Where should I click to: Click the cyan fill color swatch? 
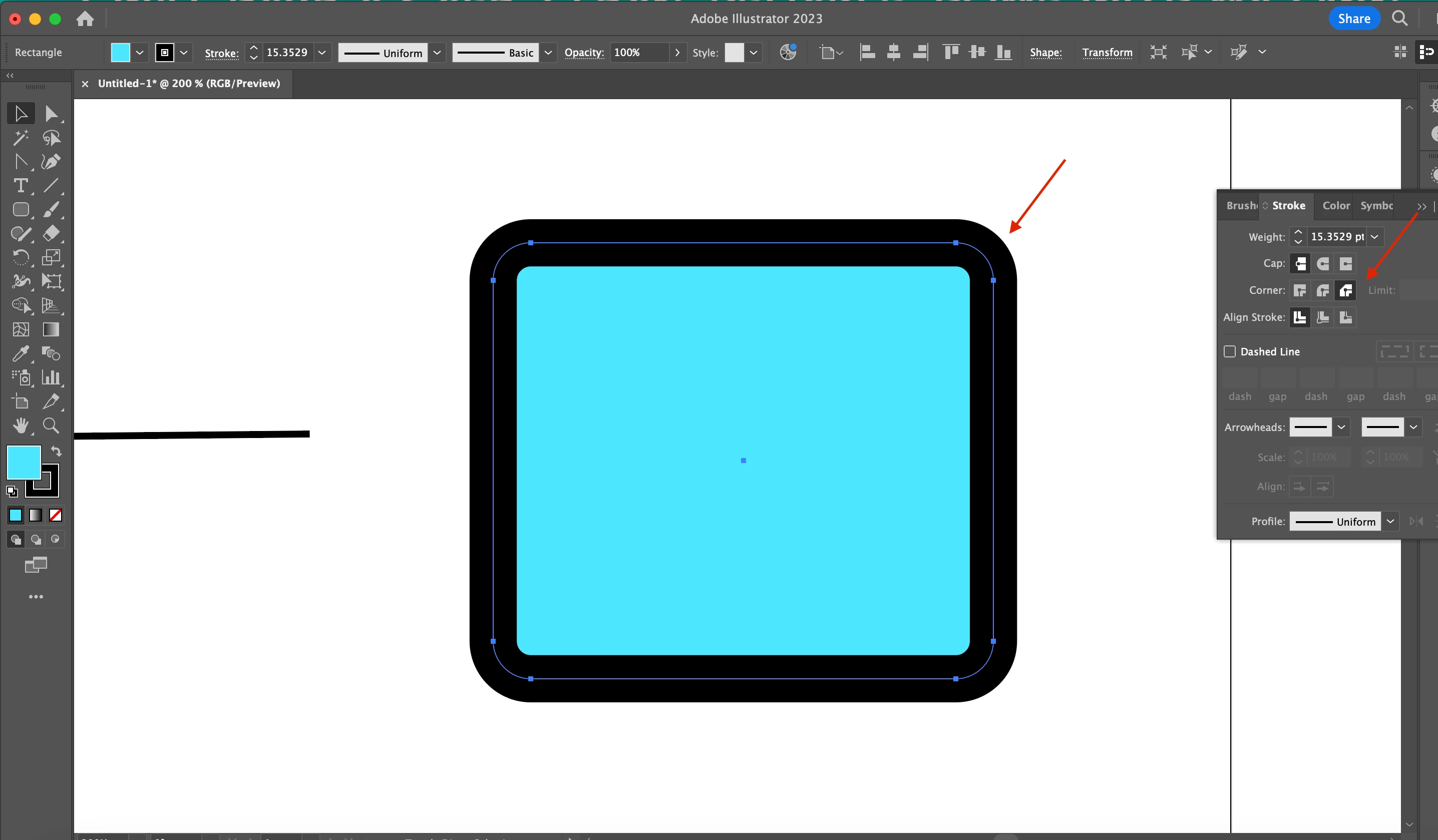pos(120,53)
